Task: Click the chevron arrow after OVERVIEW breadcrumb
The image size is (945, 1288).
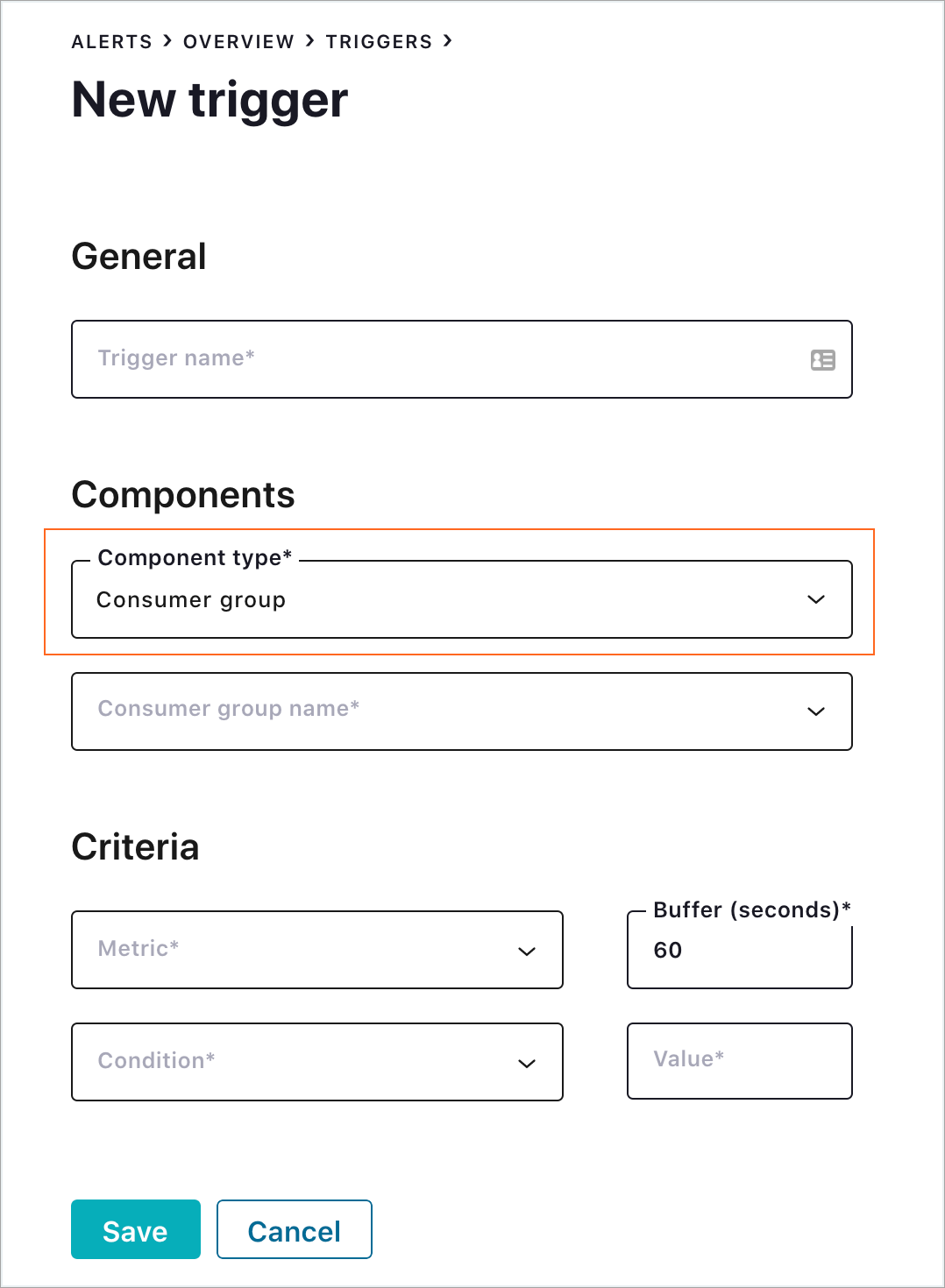Action: click(x=309, y=41)
